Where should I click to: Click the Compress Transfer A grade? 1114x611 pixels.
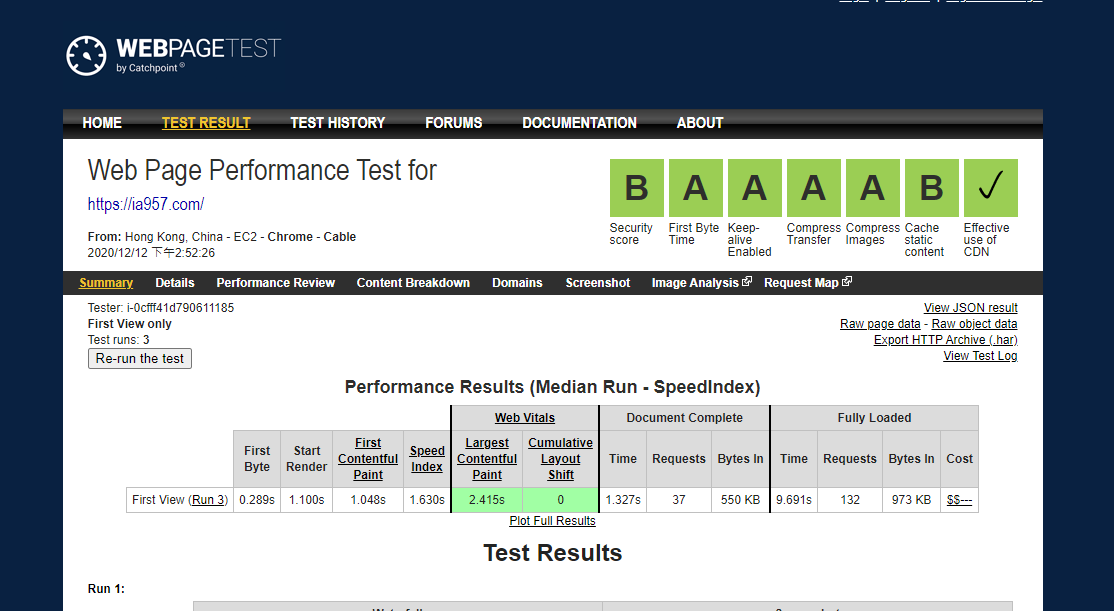[x=813, y=188]
